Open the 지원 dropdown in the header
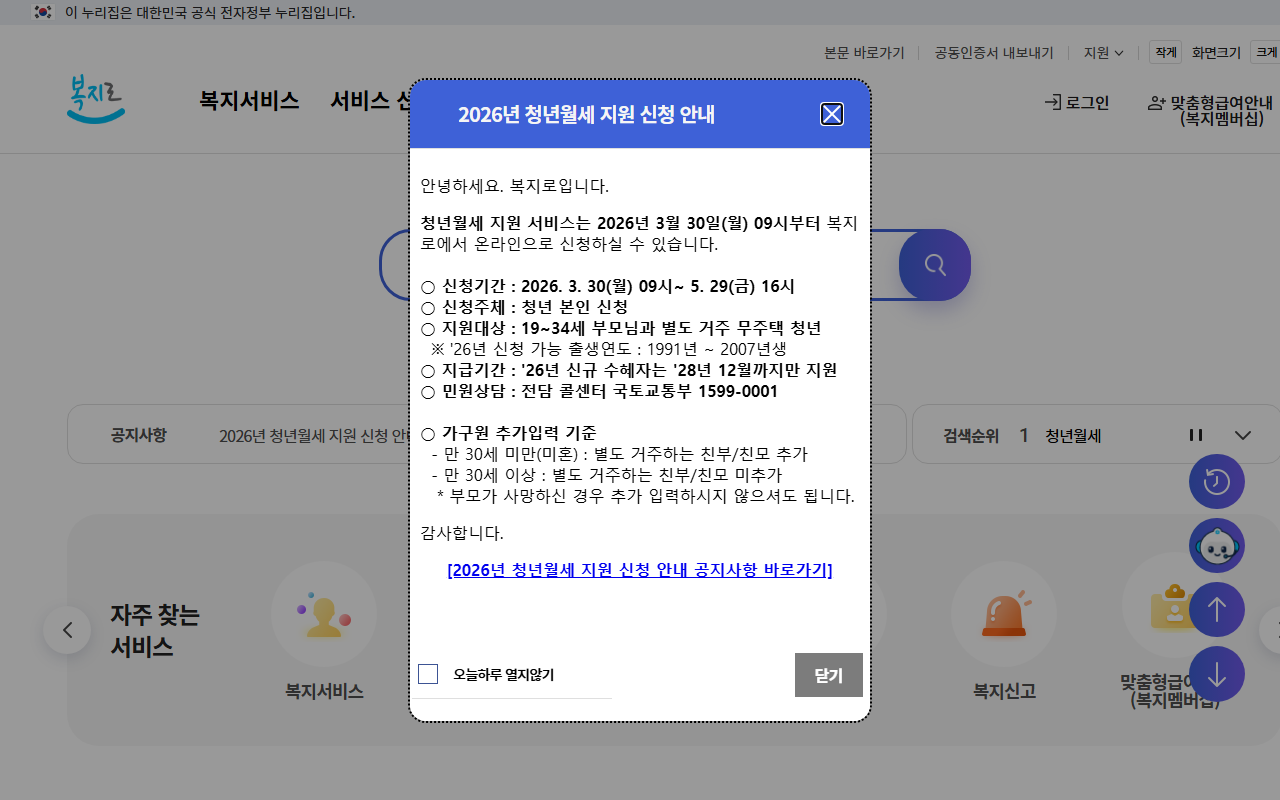1280x800 pixels. [x=1101, y=52]
